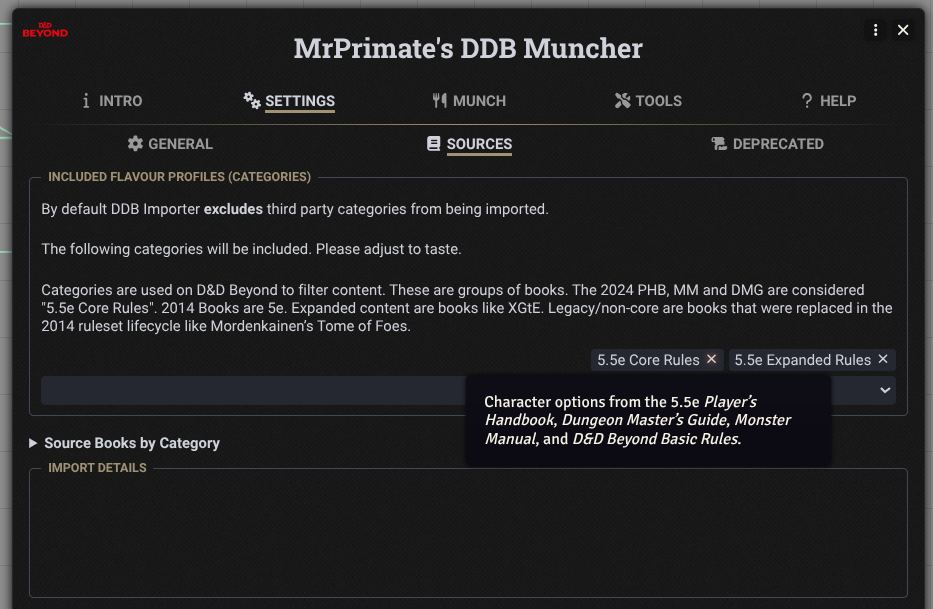Click the category input field
Image resolution: width=933 pixels, height=609 pixels.
click(x=250, y=390)
